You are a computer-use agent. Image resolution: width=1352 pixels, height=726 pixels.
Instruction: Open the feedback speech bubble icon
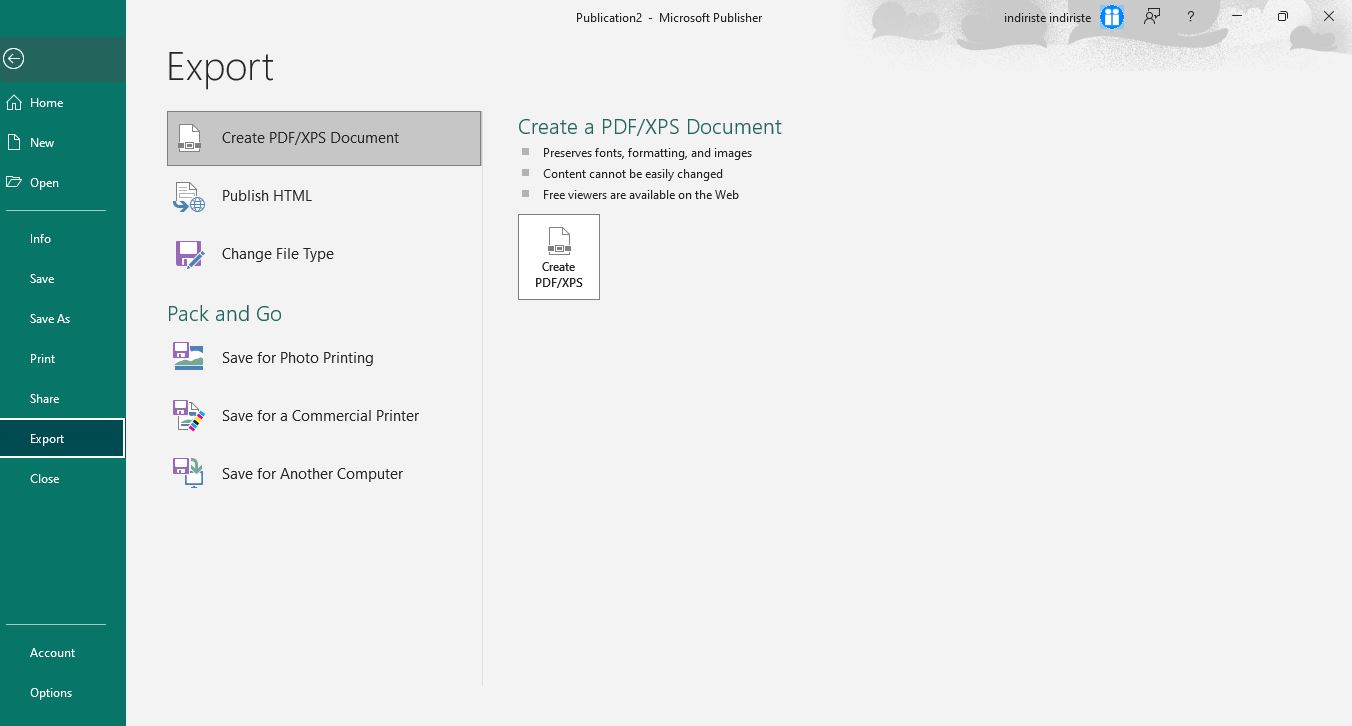click(x=1152, y=17)
